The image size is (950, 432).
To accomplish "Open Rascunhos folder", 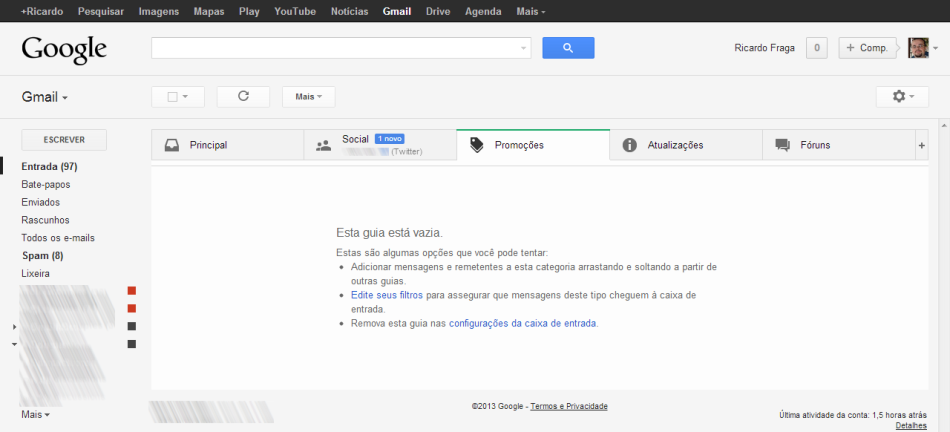I will click(x=45, y=220).
